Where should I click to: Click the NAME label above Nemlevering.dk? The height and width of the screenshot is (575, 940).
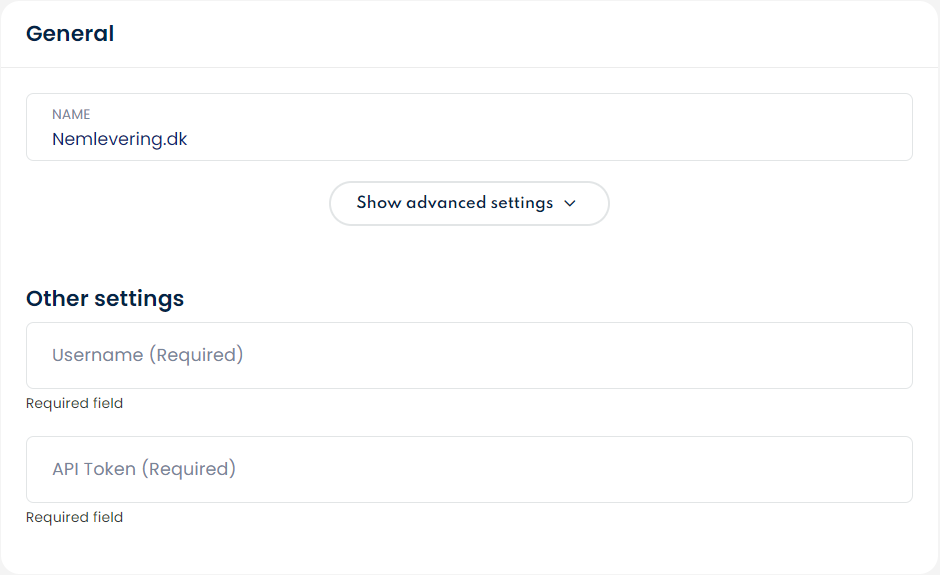point(71,115)
